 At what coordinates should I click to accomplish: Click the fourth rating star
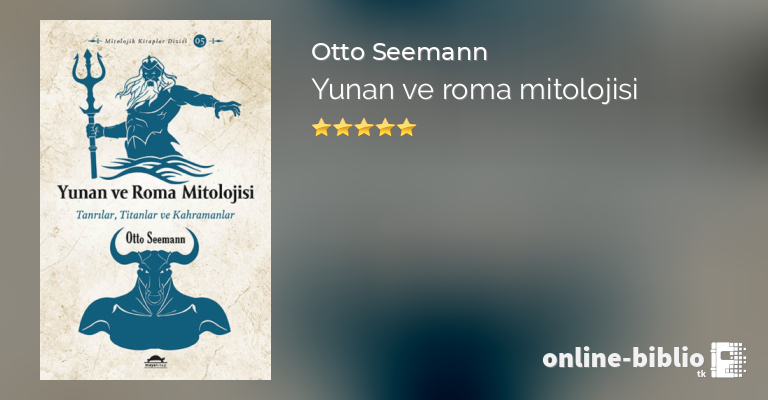tap(385, 127)
